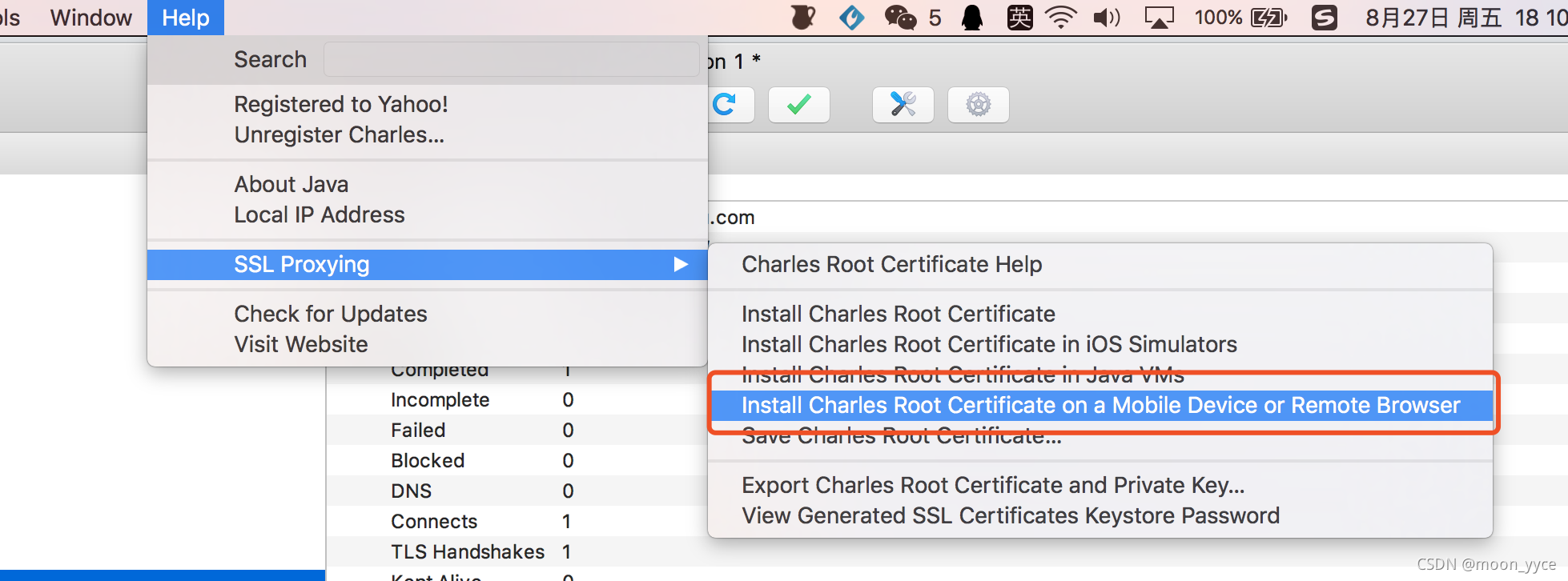The image size is (1568, 581).
Task: Click the English input source icon
Action: 1019,18
